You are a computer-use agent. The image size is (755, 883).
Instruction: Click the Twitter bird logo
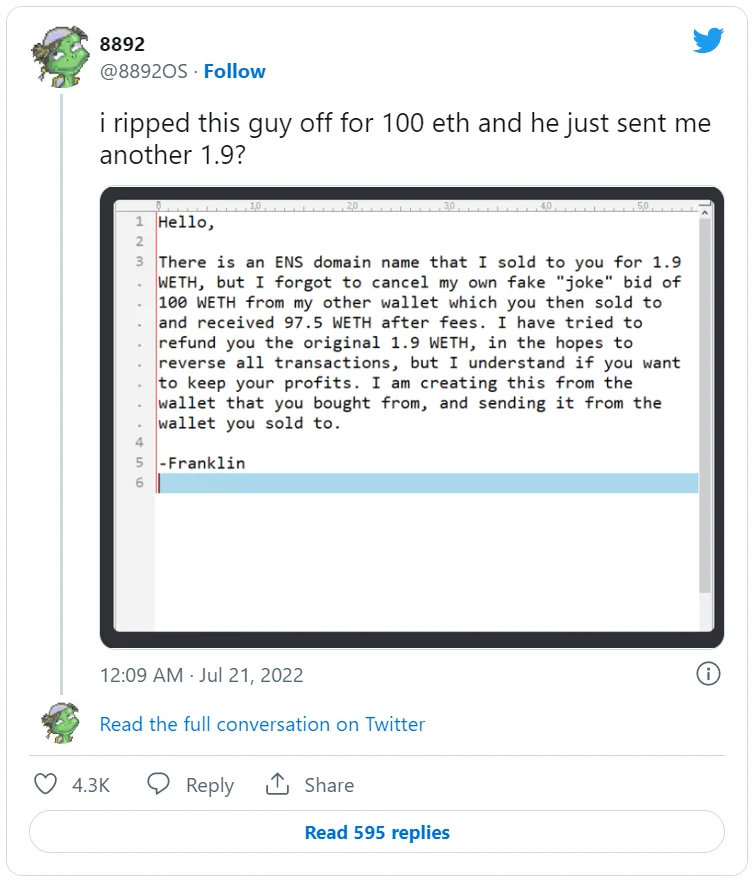coord(708,41)
